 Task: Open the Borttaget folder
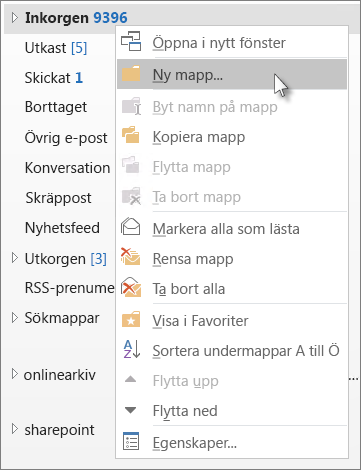pos(56,107)
